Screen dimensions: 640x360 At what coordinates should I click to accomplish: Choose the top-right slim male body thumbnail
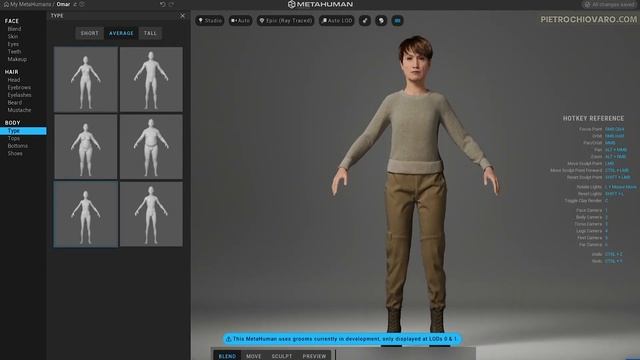click(x=151, y=79)
